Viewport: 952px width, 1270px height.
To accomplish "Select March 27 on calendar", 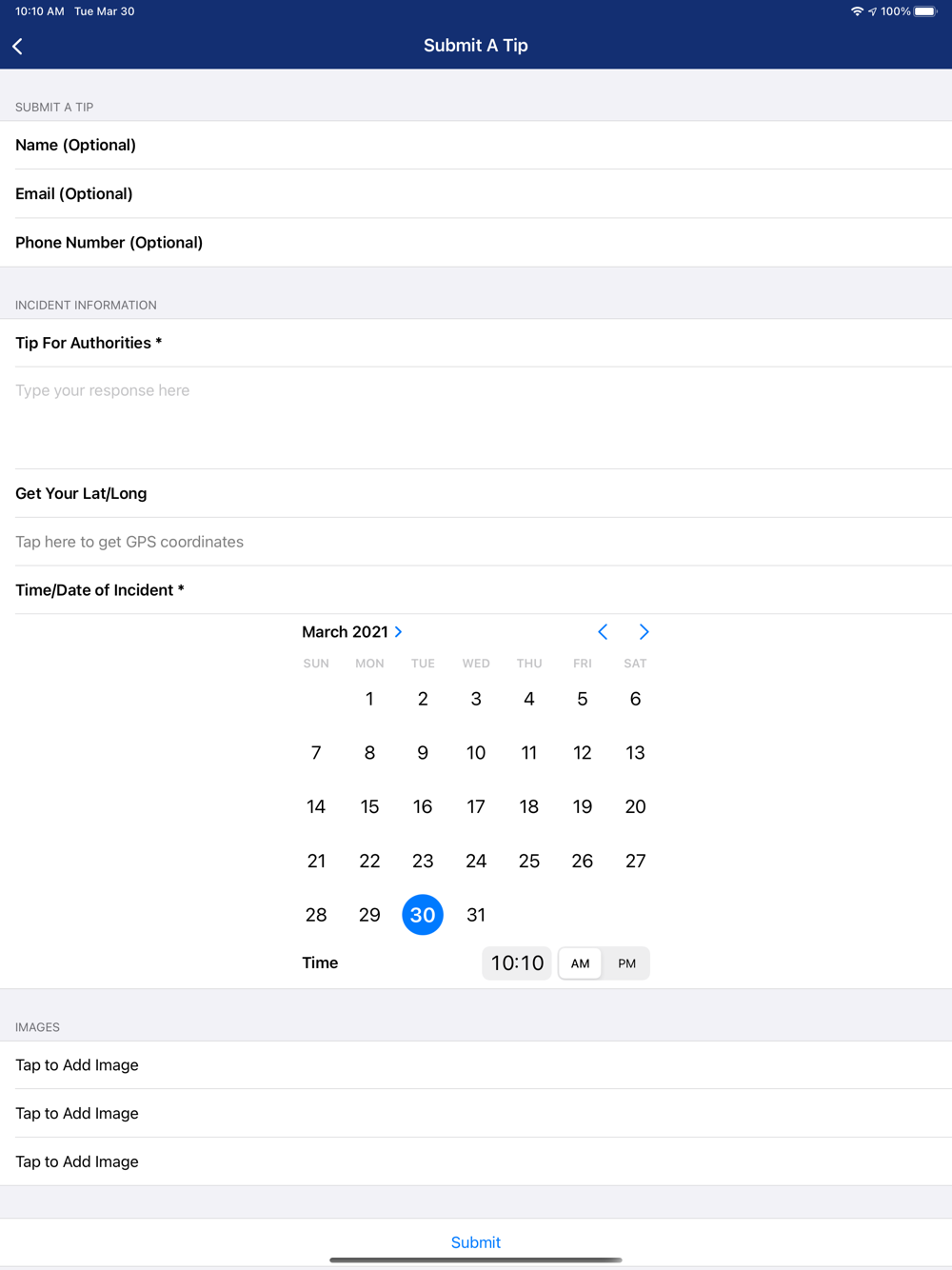I will coord(635,861).
